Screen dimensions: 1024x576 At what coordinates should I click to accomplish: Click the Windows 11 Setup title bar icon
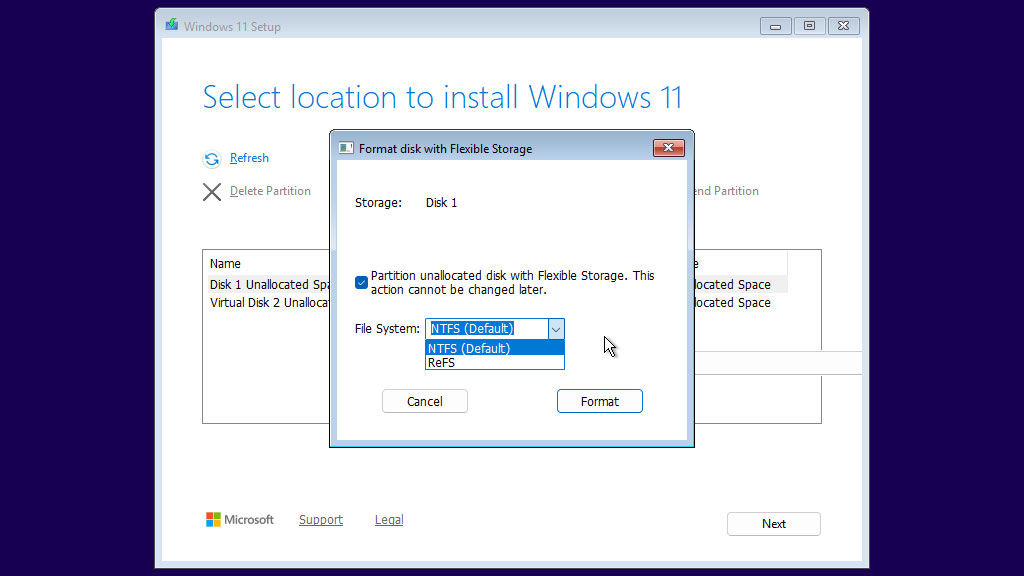point(172,25)
